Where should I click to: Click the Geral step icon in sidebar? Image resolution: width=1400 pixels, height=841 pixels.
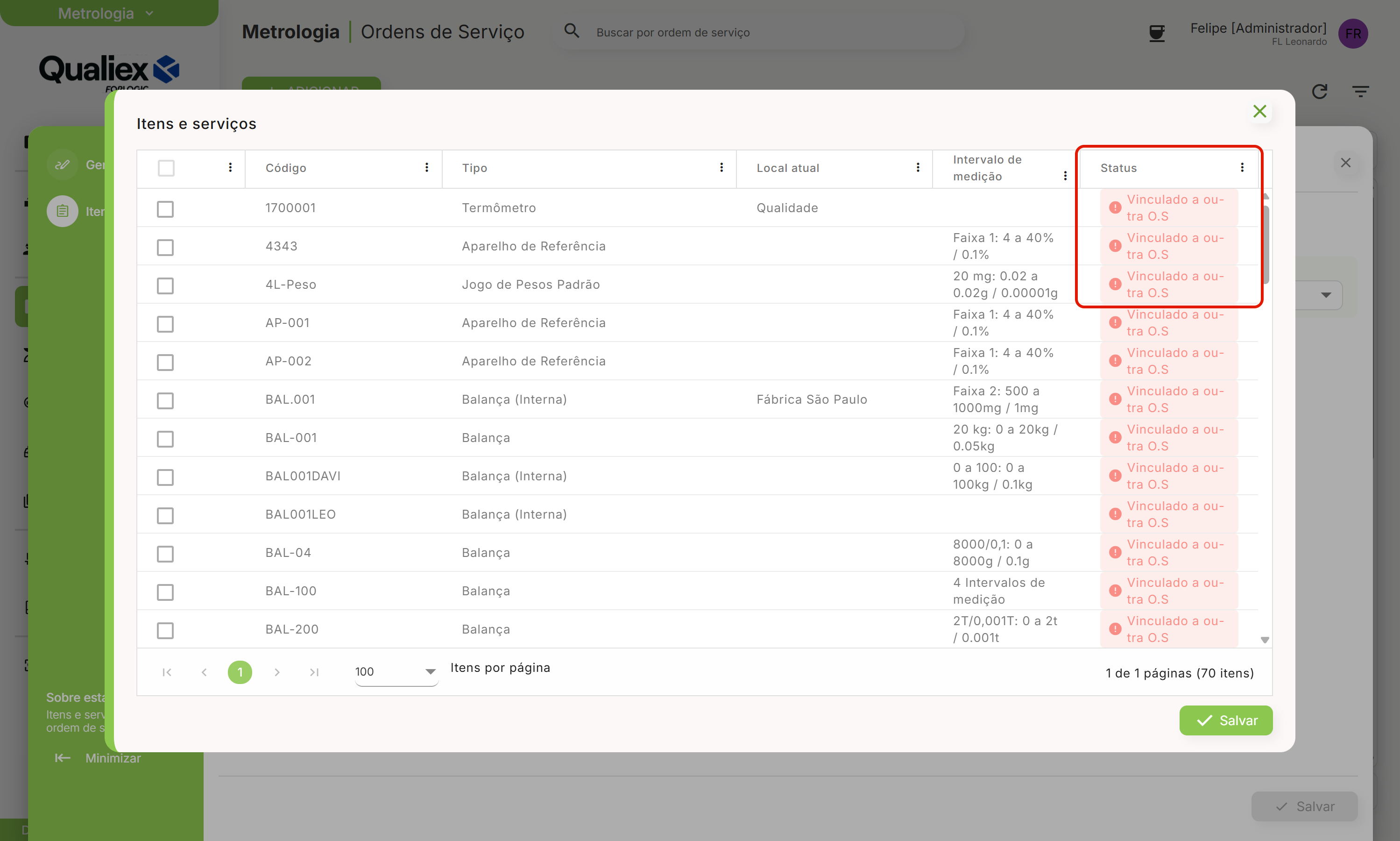[62, 164]
